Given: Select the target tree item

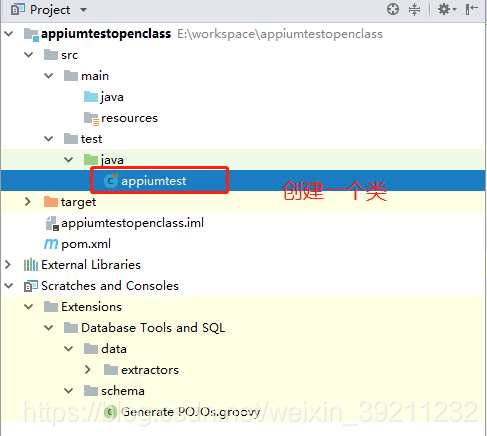Looking at the screenshot, I should (x=79, y=202).
